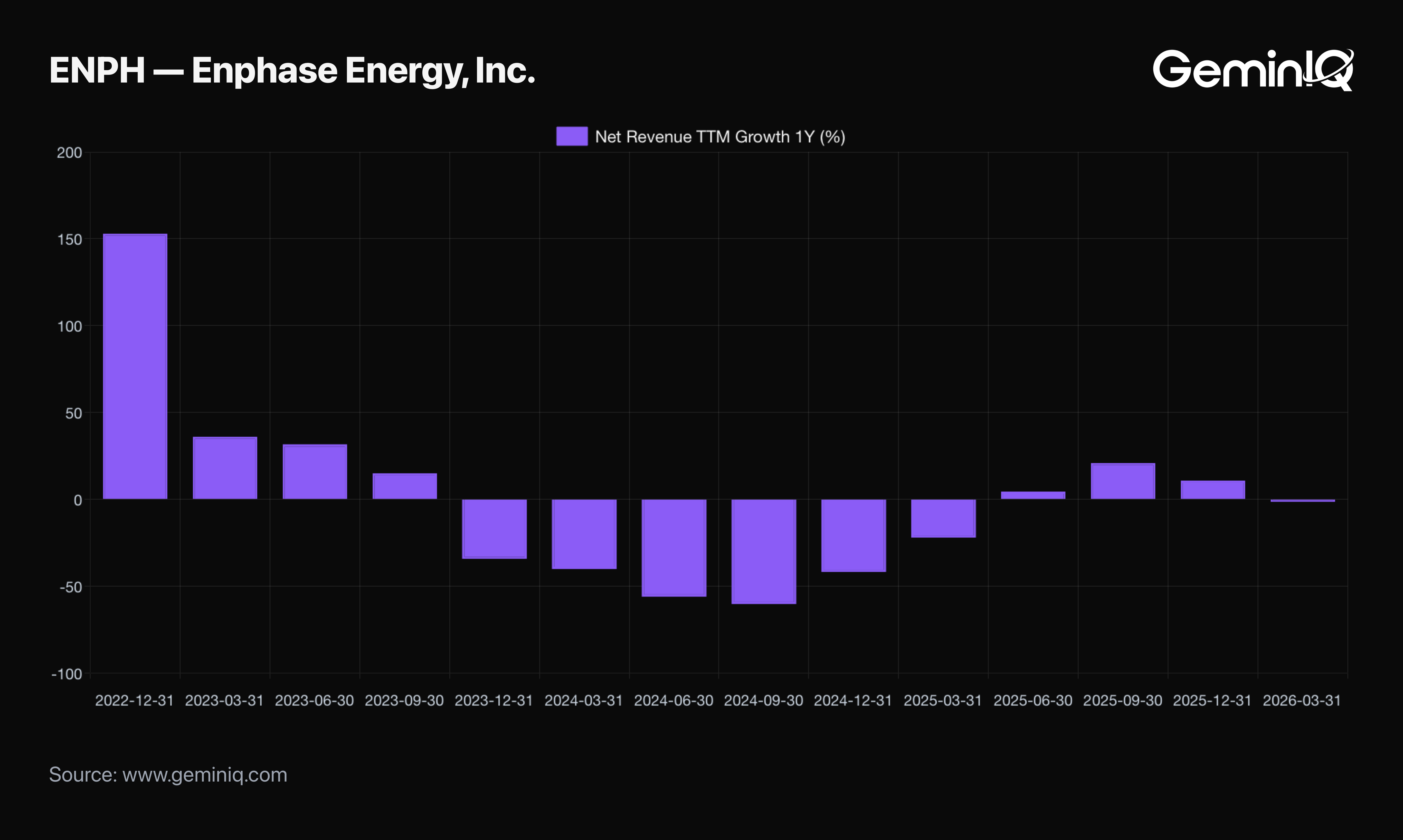Select the negative 2025-03-31 bar

coord(943,519)
